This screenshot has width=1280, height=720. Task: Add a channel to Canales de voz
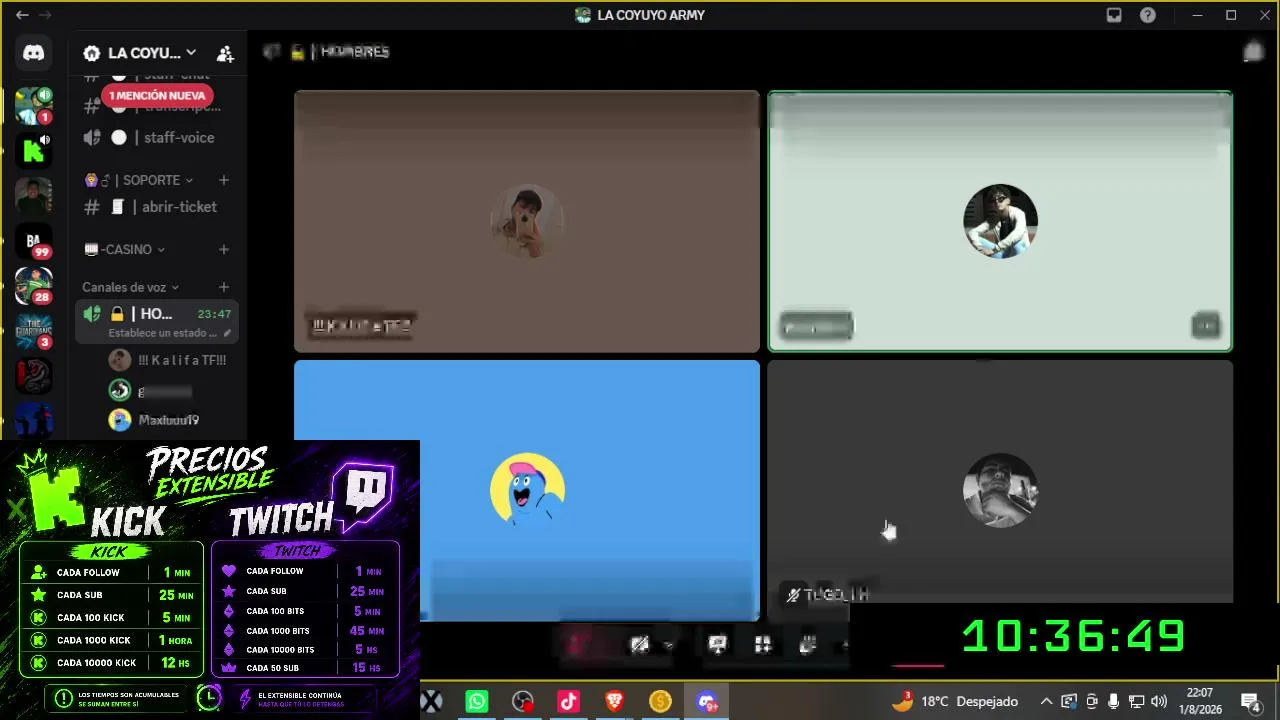coord(224,287)
